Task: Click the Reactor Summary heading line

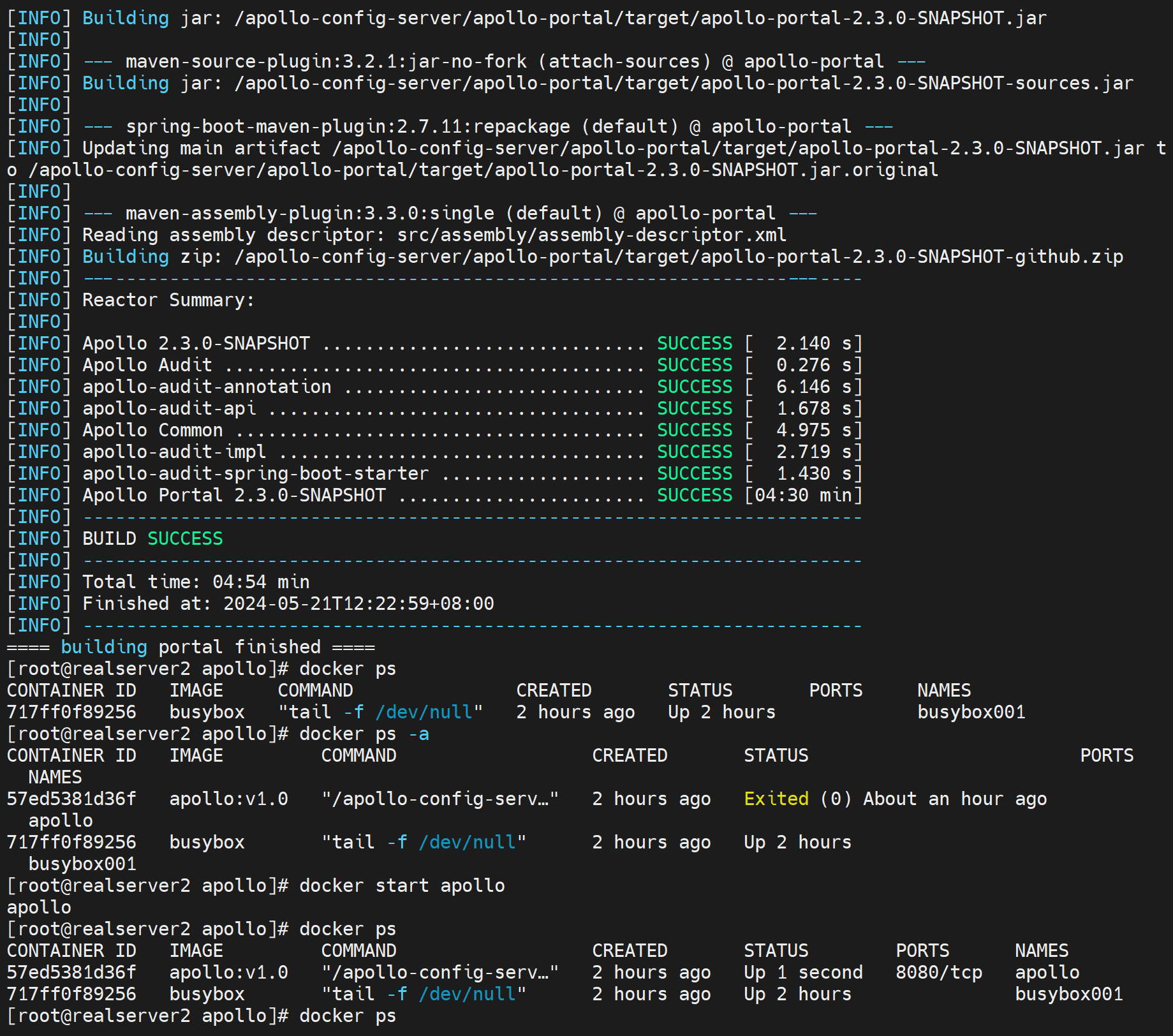Action: pyautogui.click(x=168, y=300)
